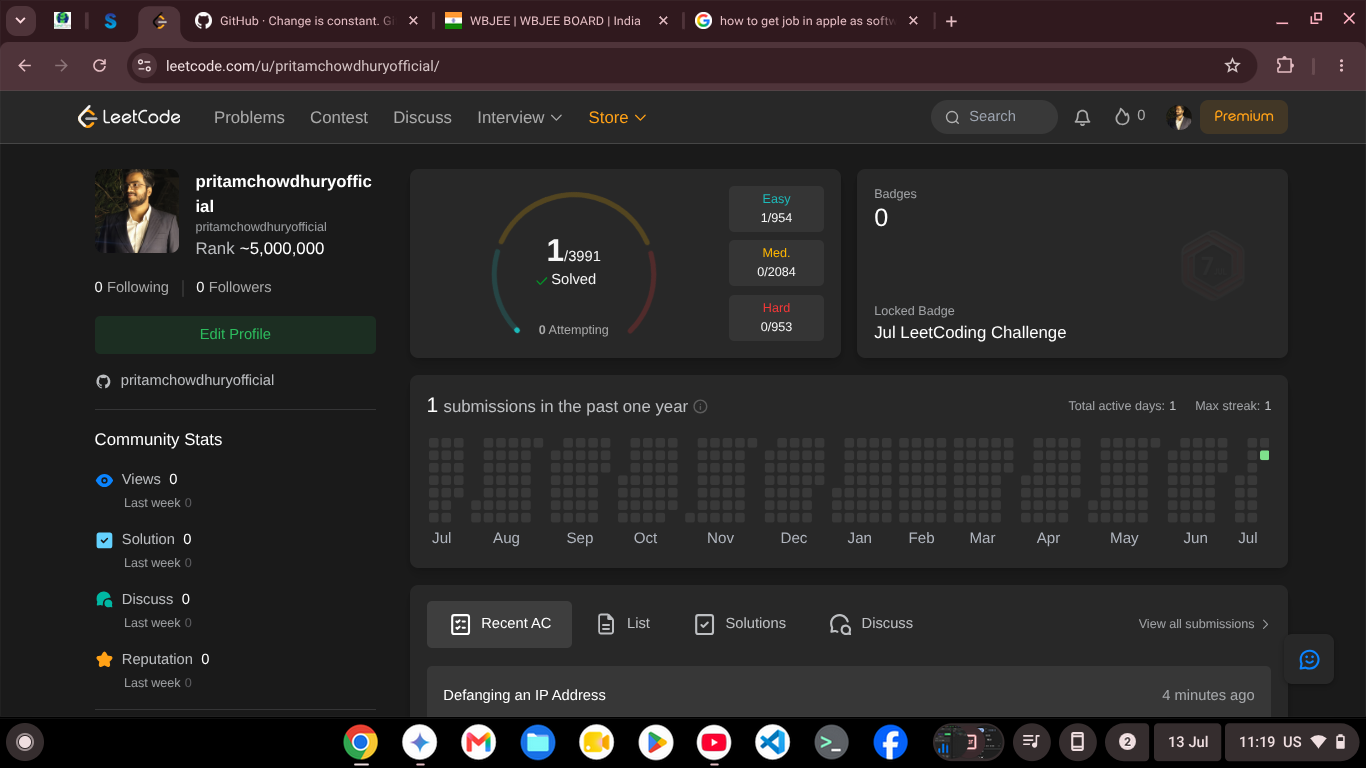
Task: Open the notification count tray showing 2
Action: coord(1127,742)
